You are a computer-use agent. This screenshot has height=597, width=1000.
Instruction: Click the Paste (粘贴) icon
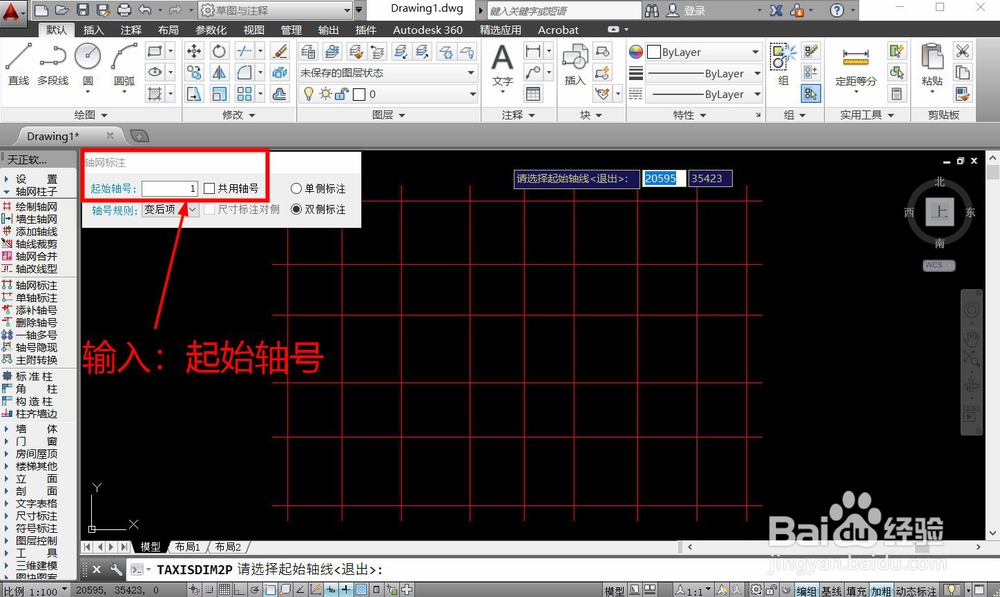pyautogui.click(x=932, y=66)
